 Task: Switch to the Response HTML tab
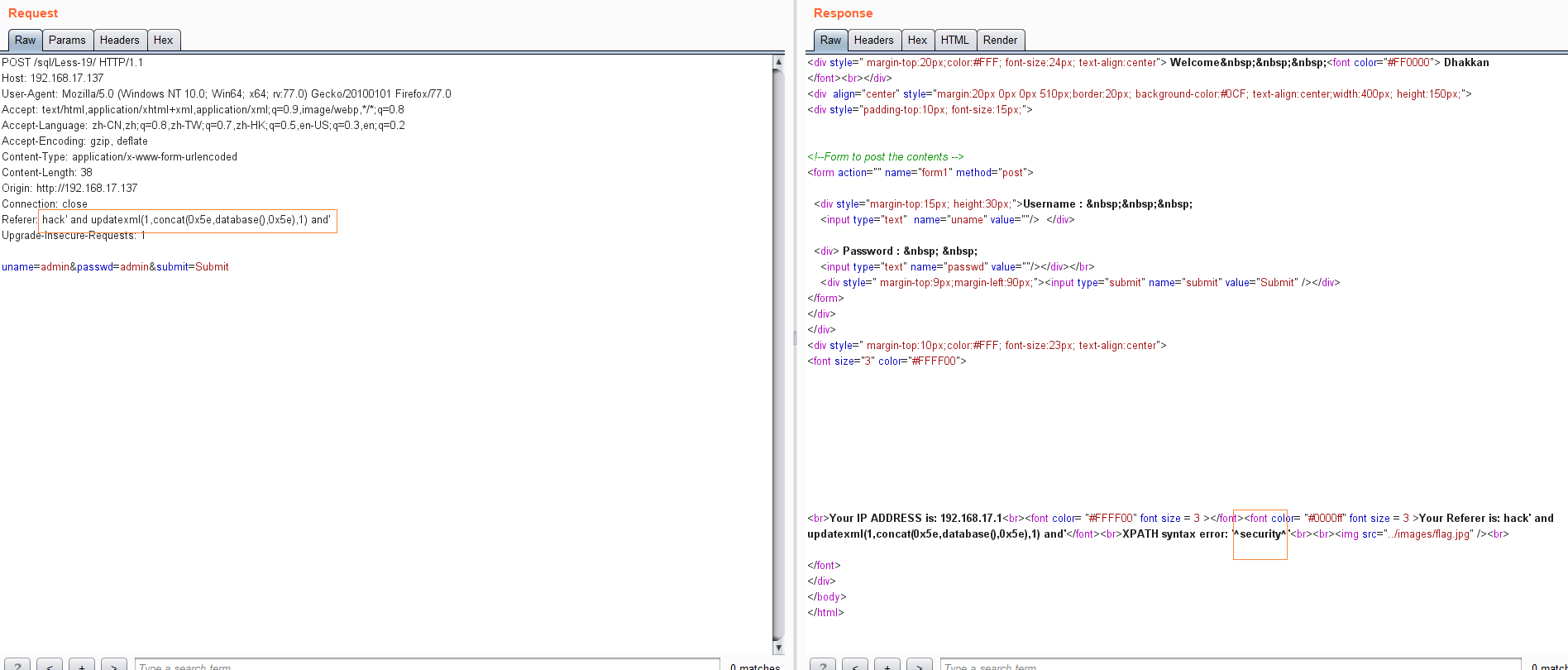tap(955, 40)
